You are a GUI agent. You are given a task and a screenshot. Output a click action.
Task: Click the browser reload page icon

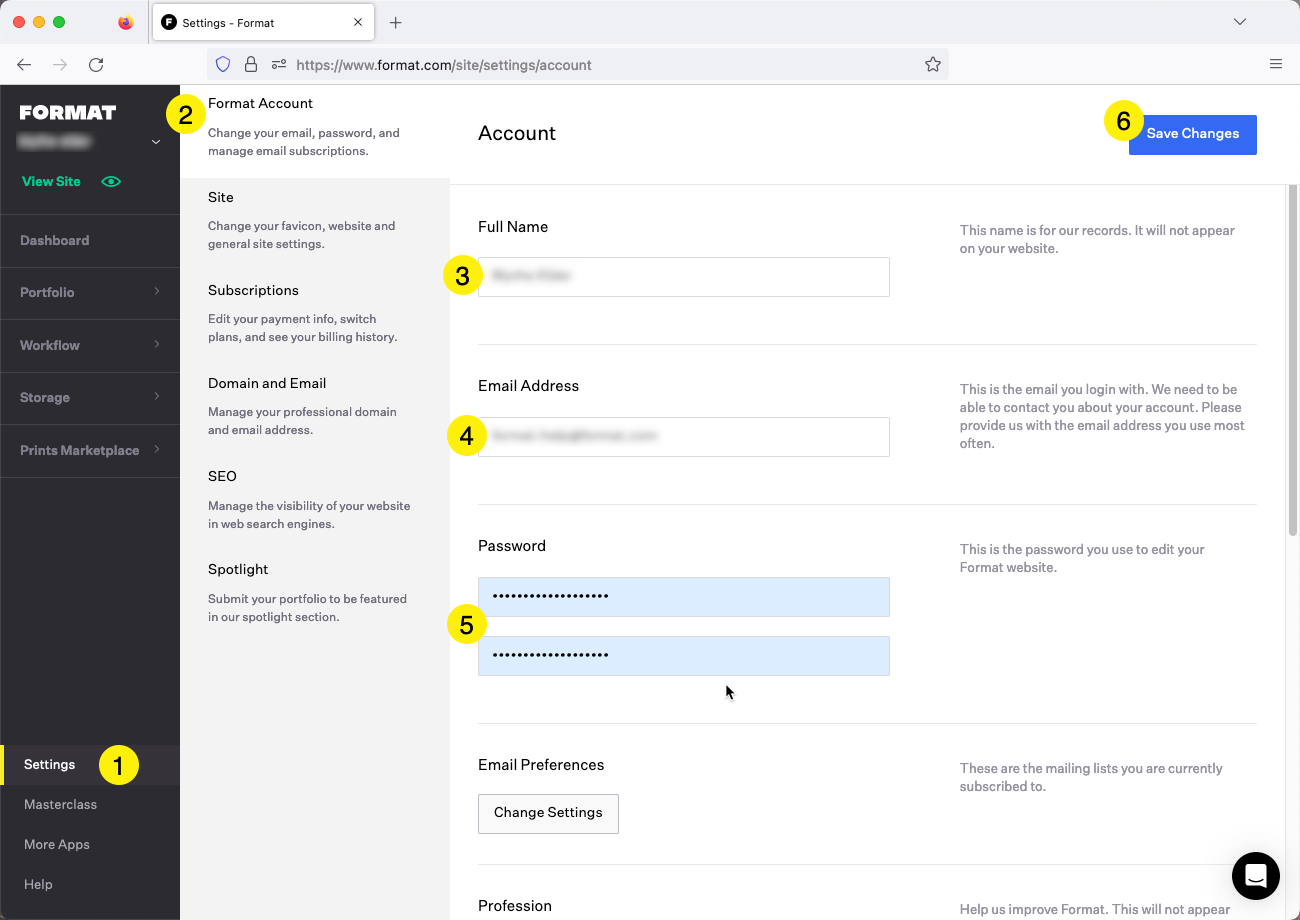click(x=96, y=65)
